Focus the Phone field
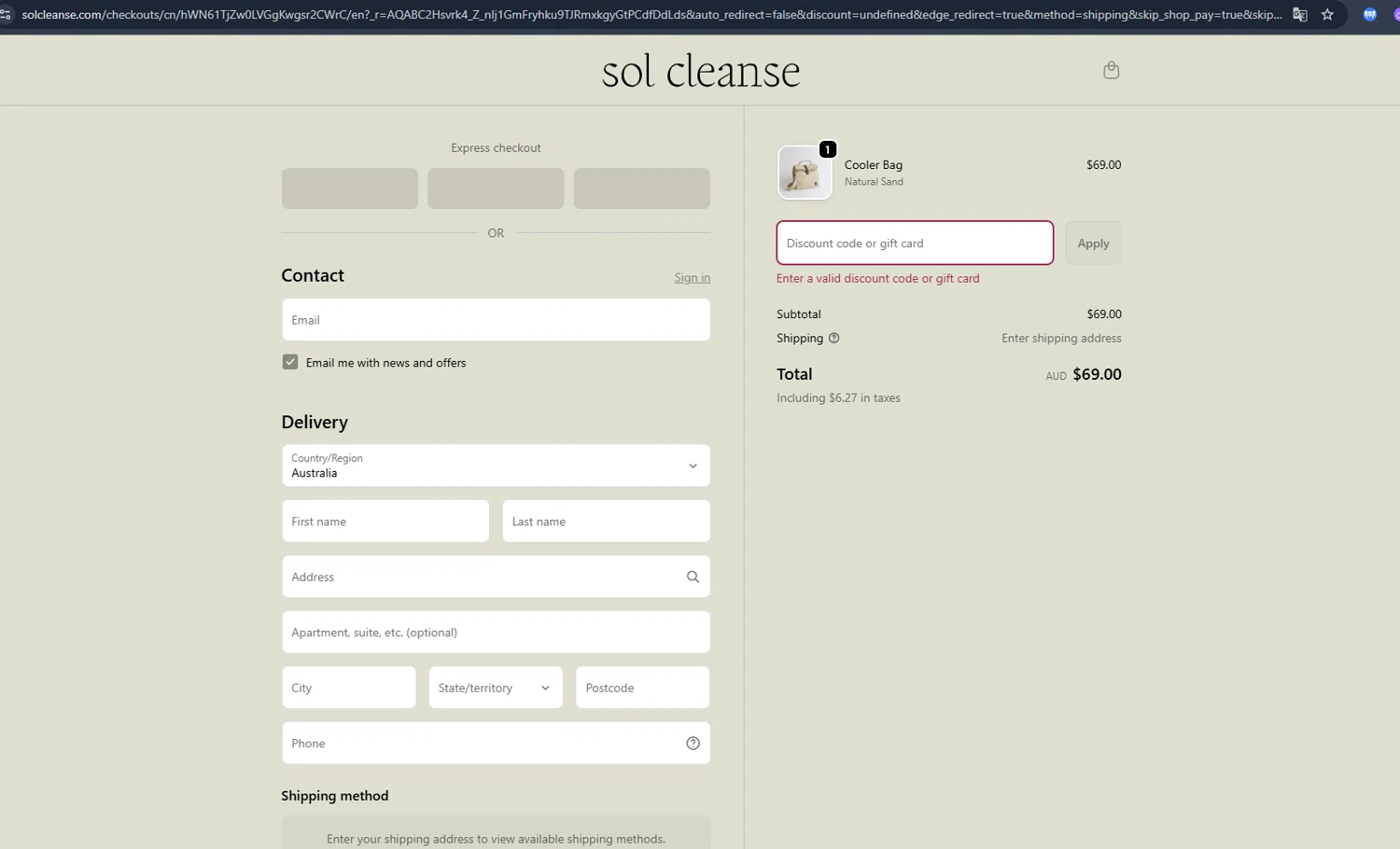This screenshot has height=849, width=1400. click(496, 744)
